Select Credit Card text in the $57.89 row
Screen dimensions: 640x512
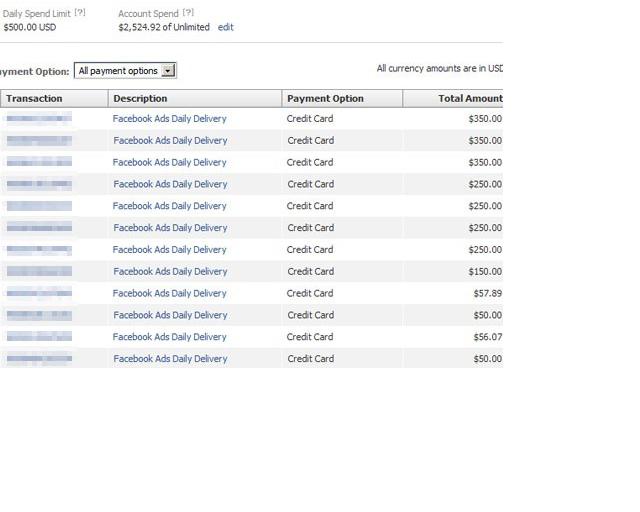point(310,293)
